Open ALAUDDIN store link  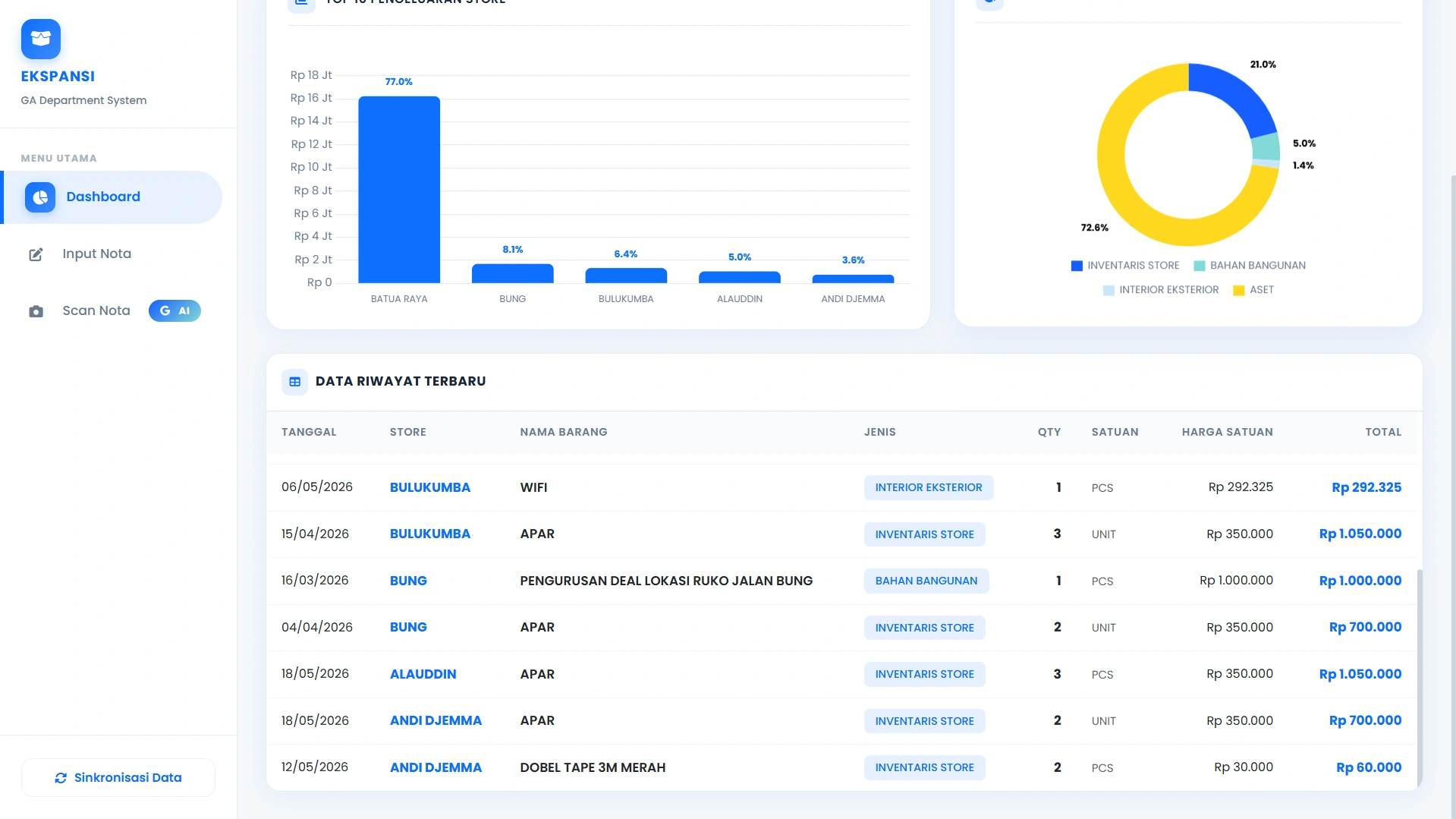[x=423, y=674]
